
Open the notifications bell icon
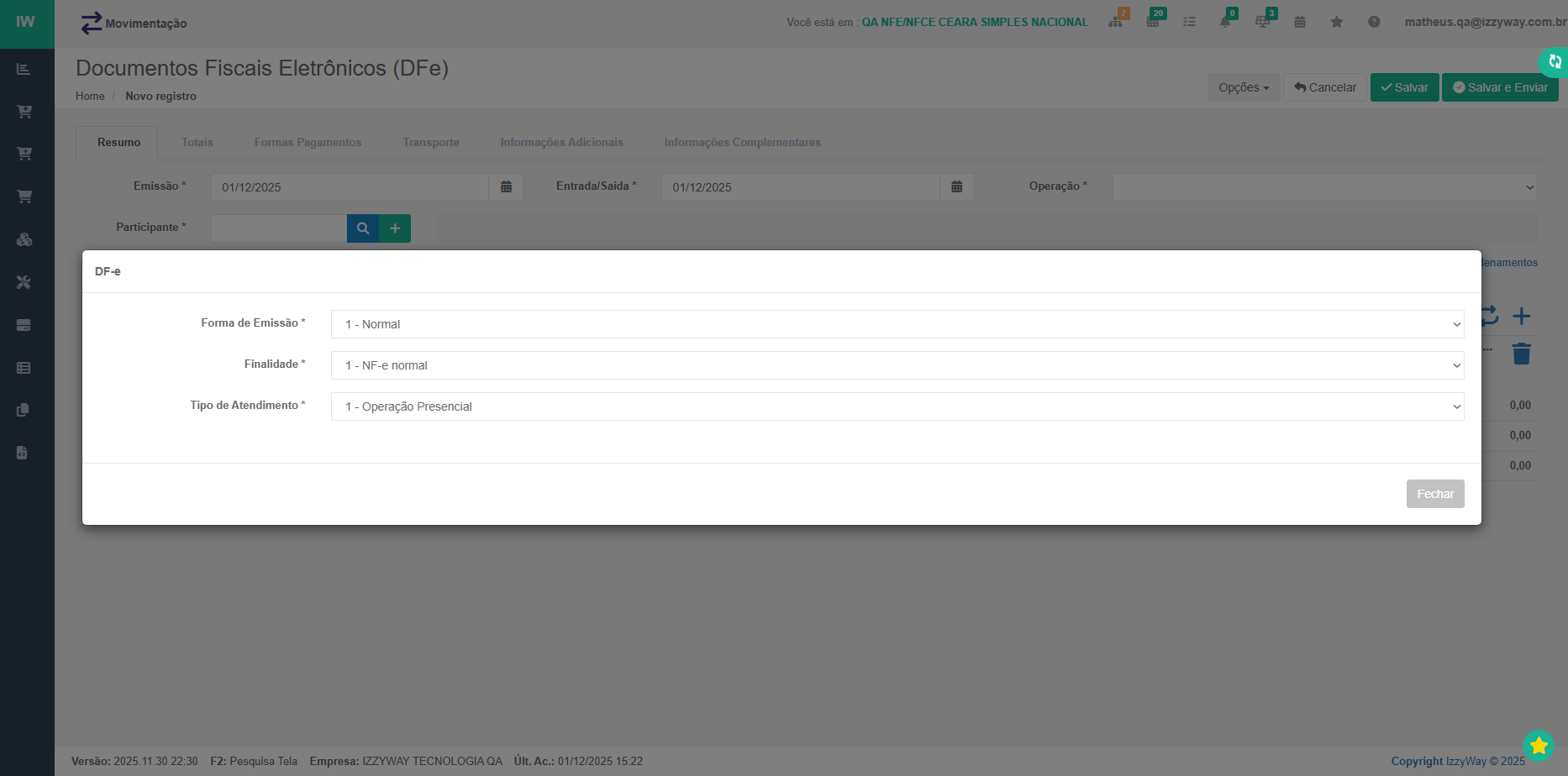click(1225, 22)
